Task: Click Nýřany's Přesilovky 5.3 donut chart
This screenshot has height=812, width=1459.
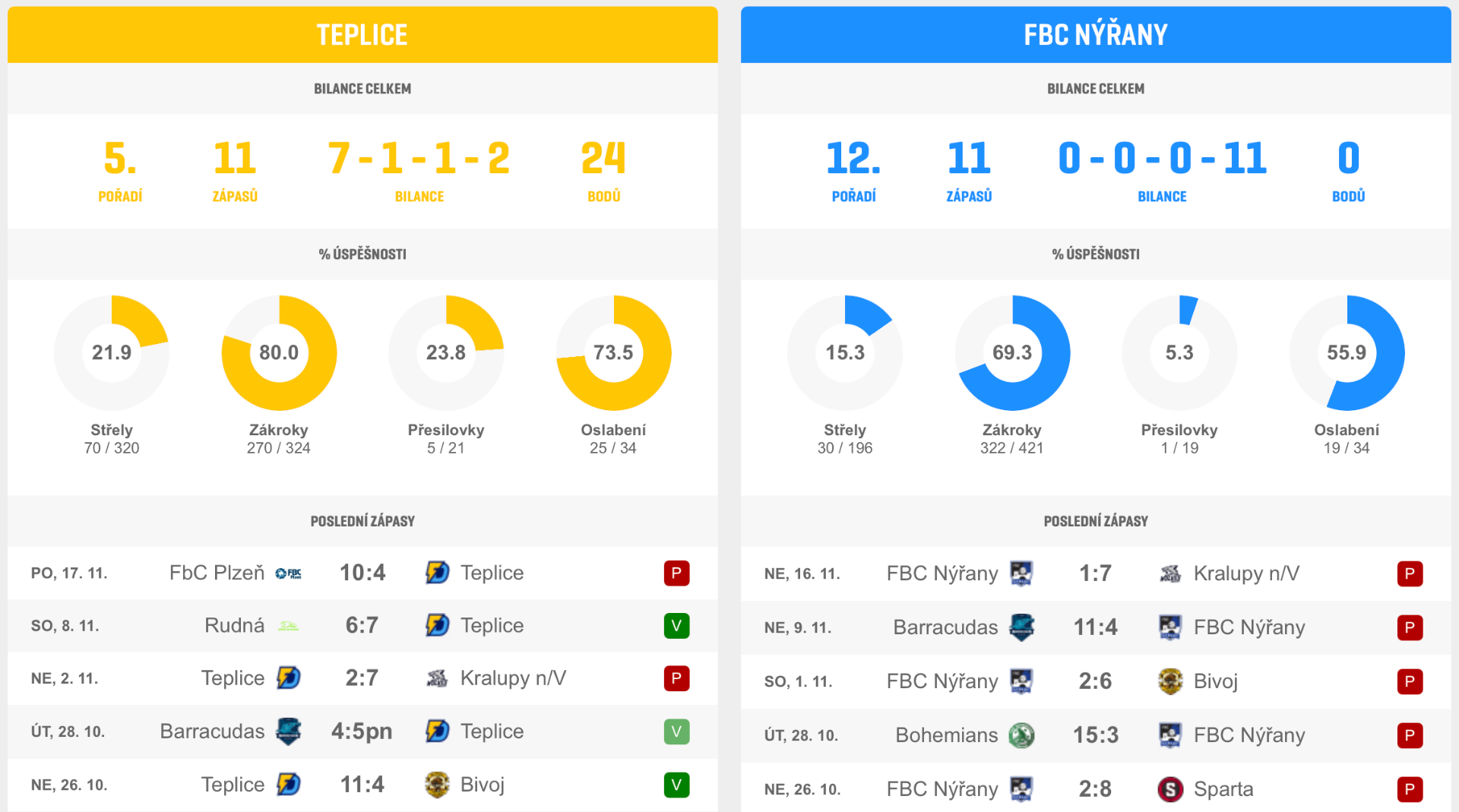Action: [x=1179, y=353]
